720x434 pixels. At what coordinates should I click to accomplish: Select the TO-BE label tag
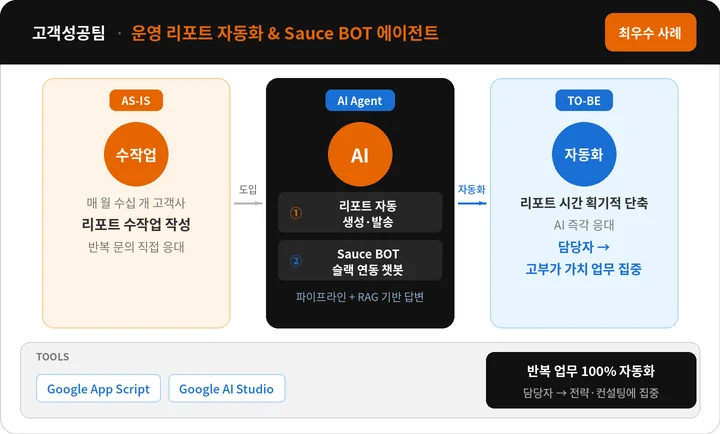(584, 100)
